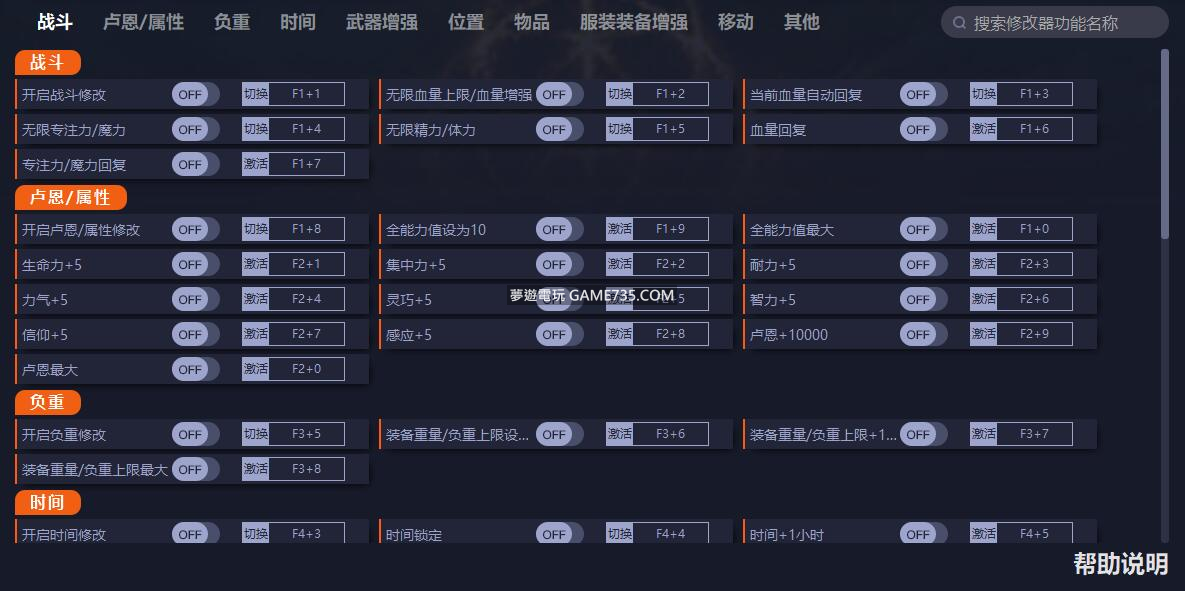Click 激活 button next to 血量回复
This screenshot has height=591, width=1185.
pos(983,129)
